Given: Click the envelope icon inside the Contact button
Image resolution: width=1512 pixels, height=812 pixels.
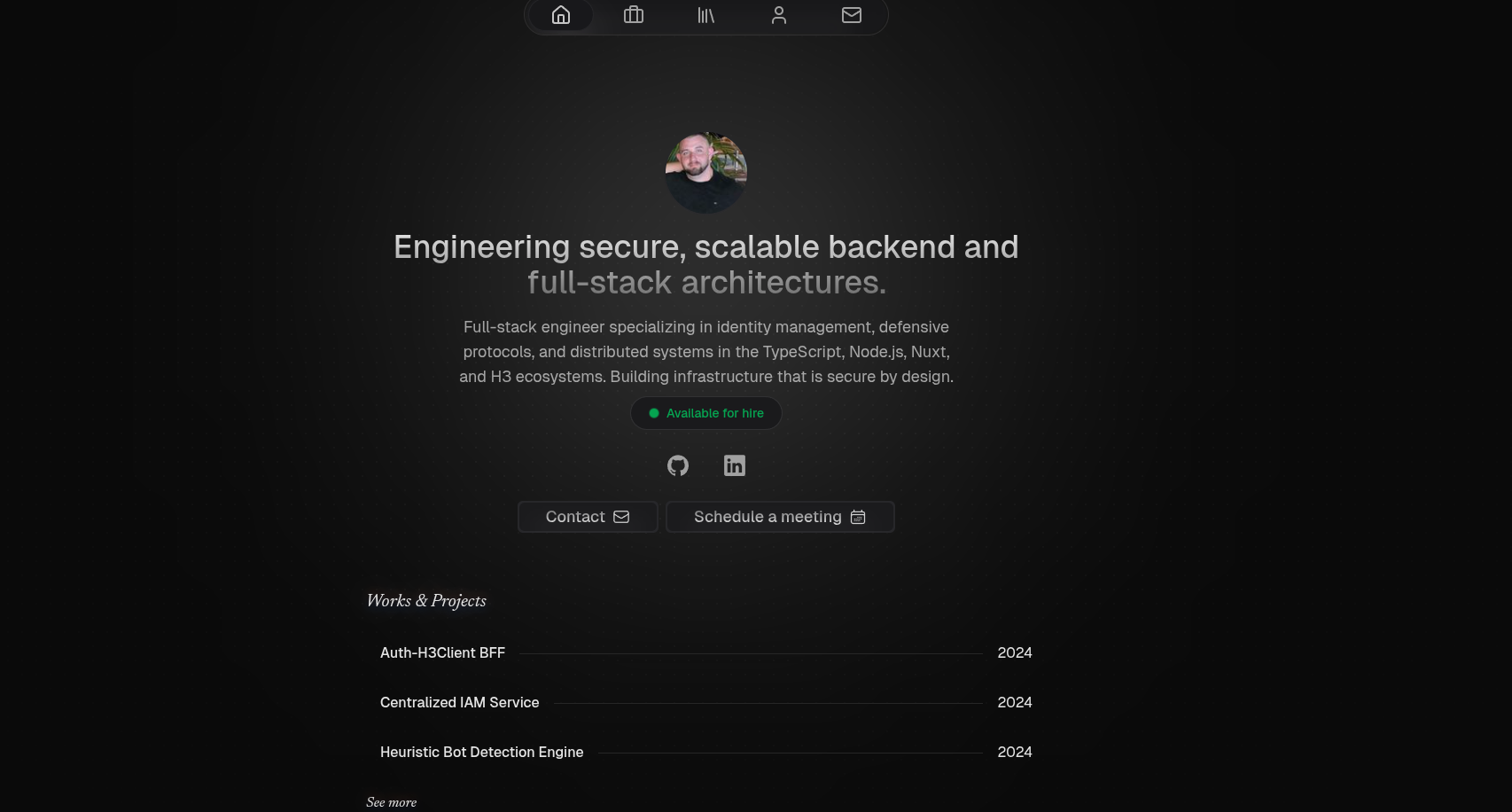Looking at the screenshot, I should (621, 517).
